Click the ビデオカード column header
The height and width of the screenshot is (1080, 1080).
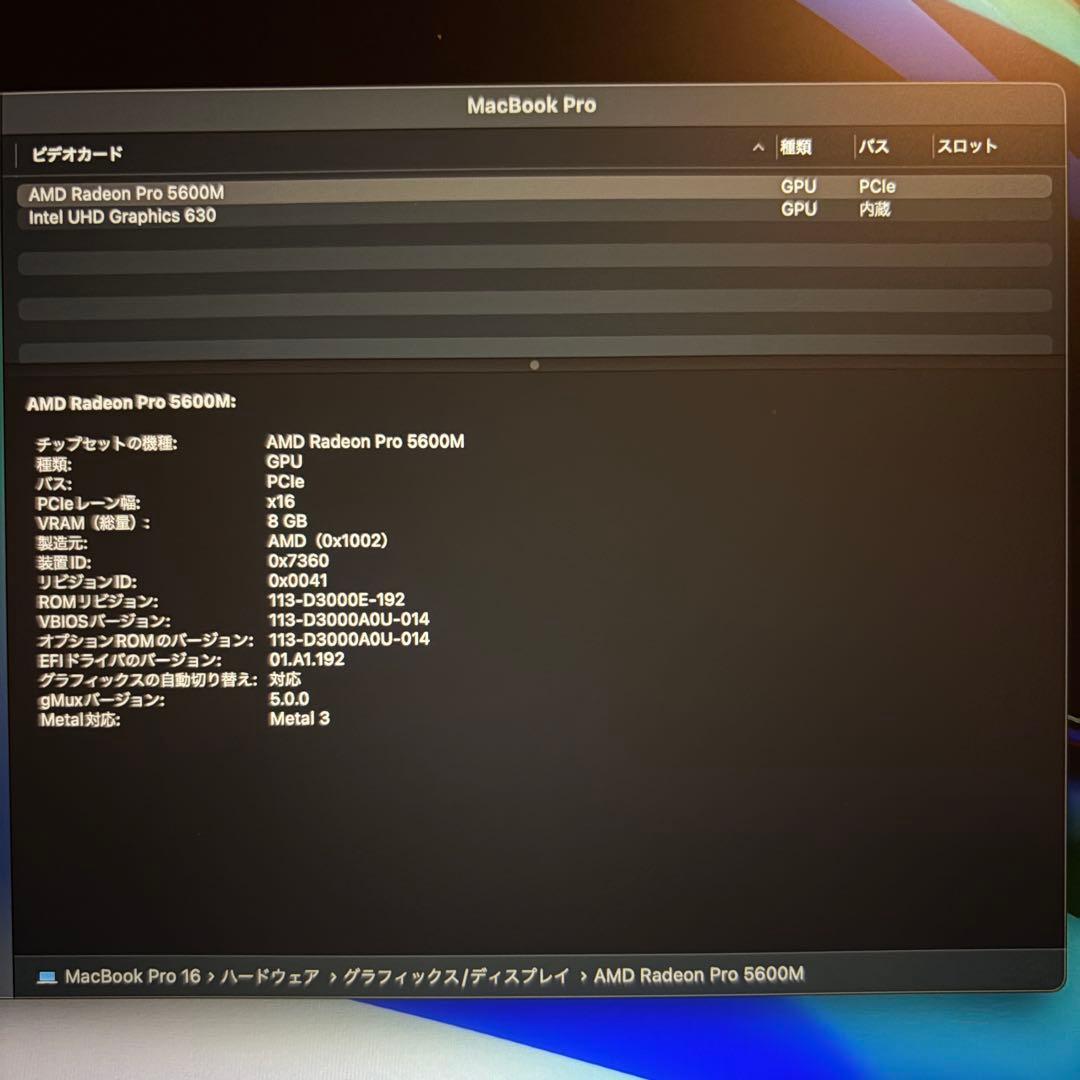pos(76,155)
